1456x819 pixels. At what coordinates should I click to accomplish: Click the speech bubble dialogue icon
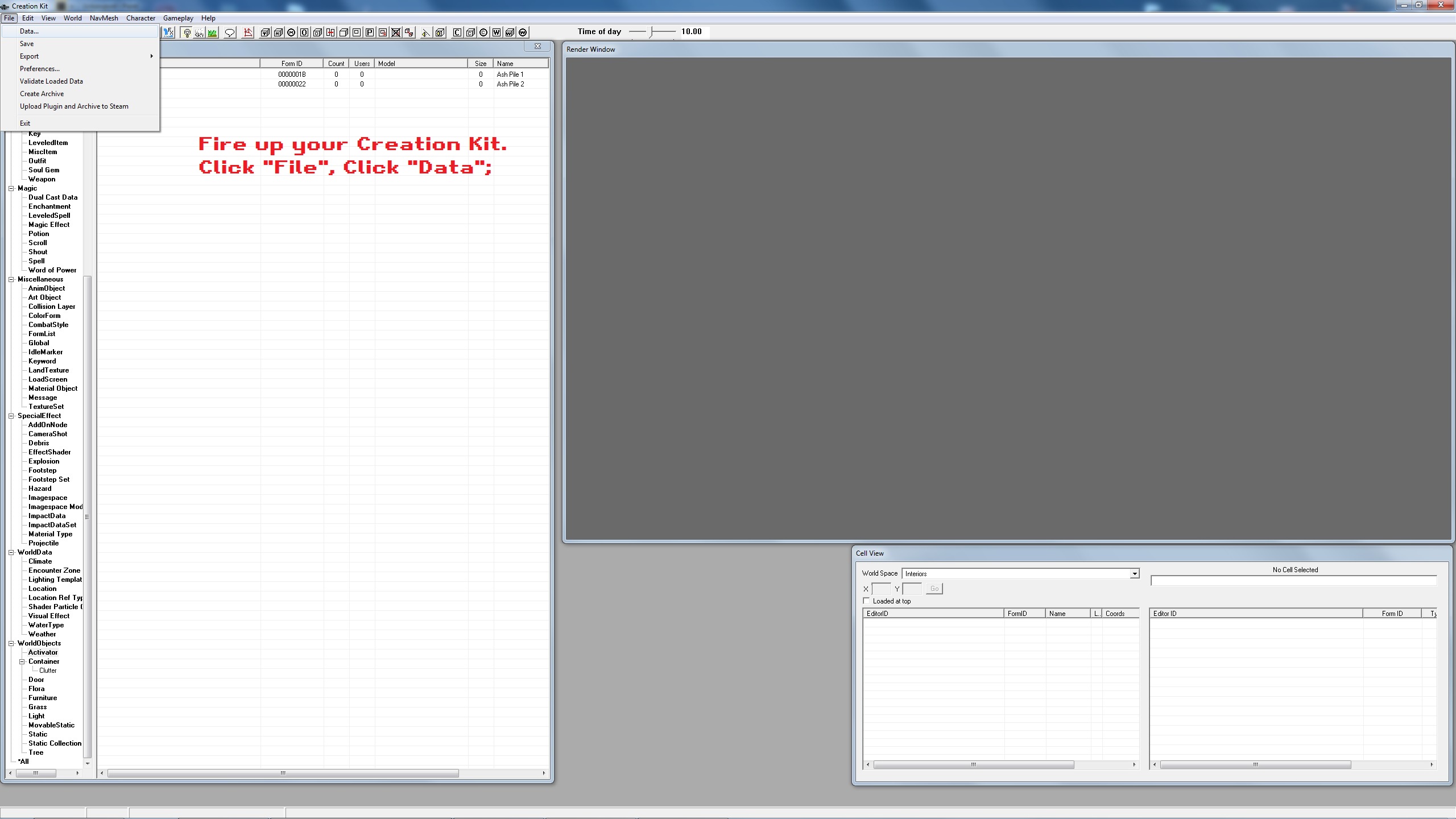click(230, 32)
